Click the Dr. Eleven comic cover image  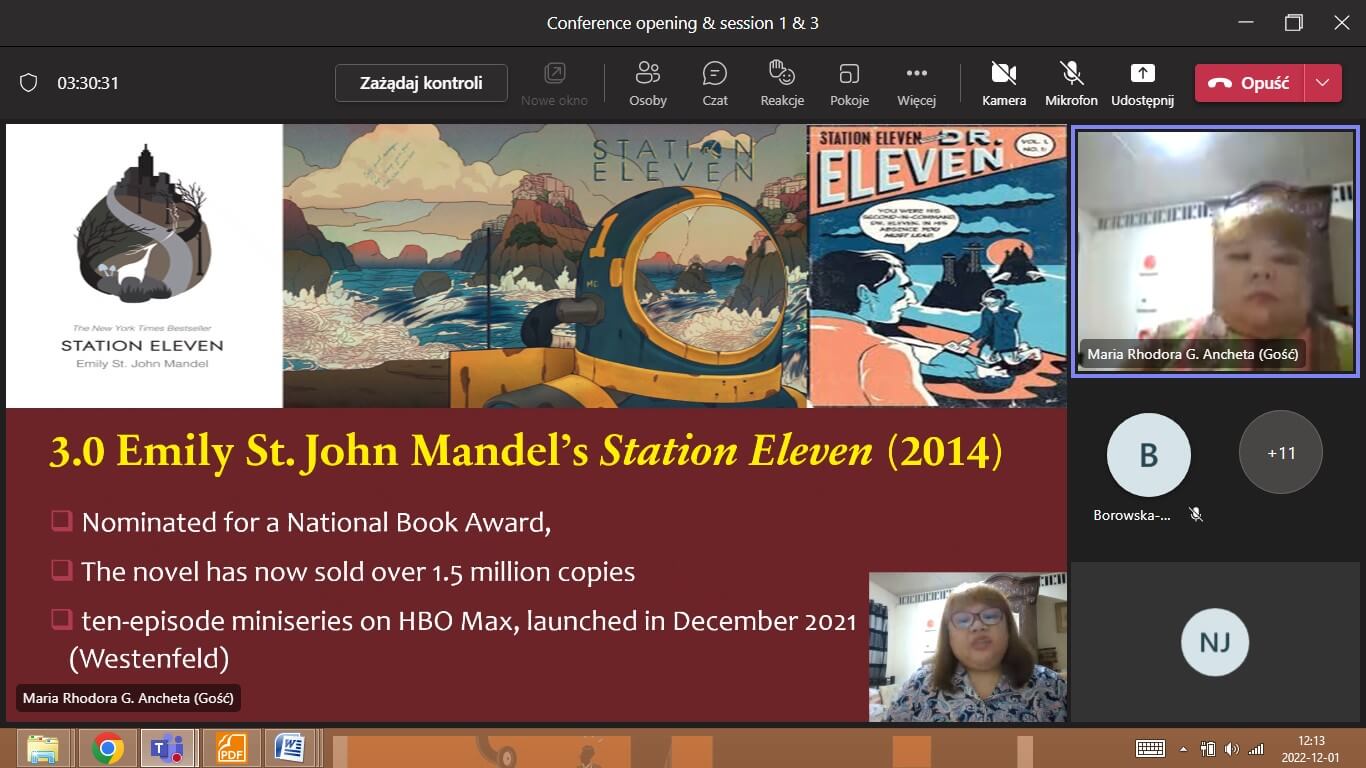(x=937, y=266)
